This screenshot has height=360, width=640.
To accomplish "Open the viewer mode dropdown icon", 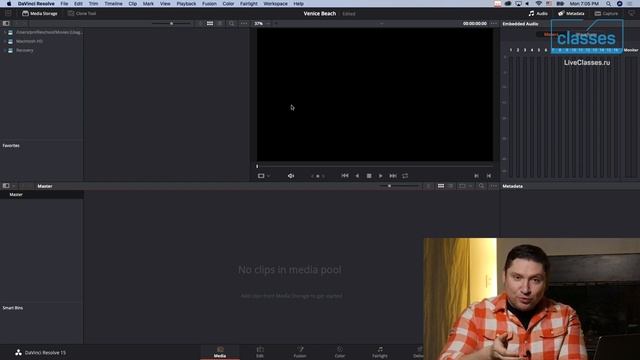I will point(263,176).
